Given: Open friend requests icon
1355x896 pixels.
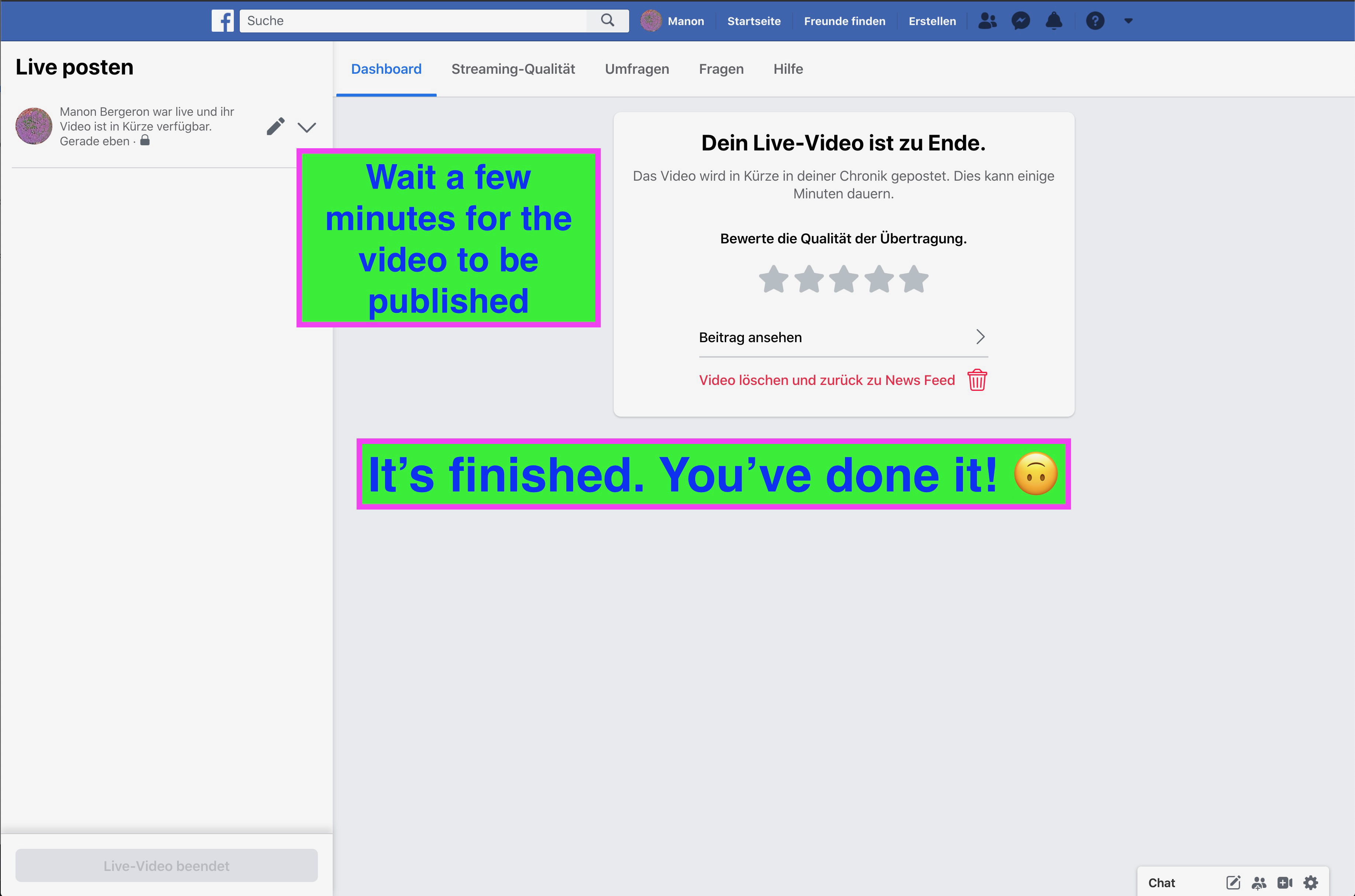Looking at the screenshot, I should [987, 21].
